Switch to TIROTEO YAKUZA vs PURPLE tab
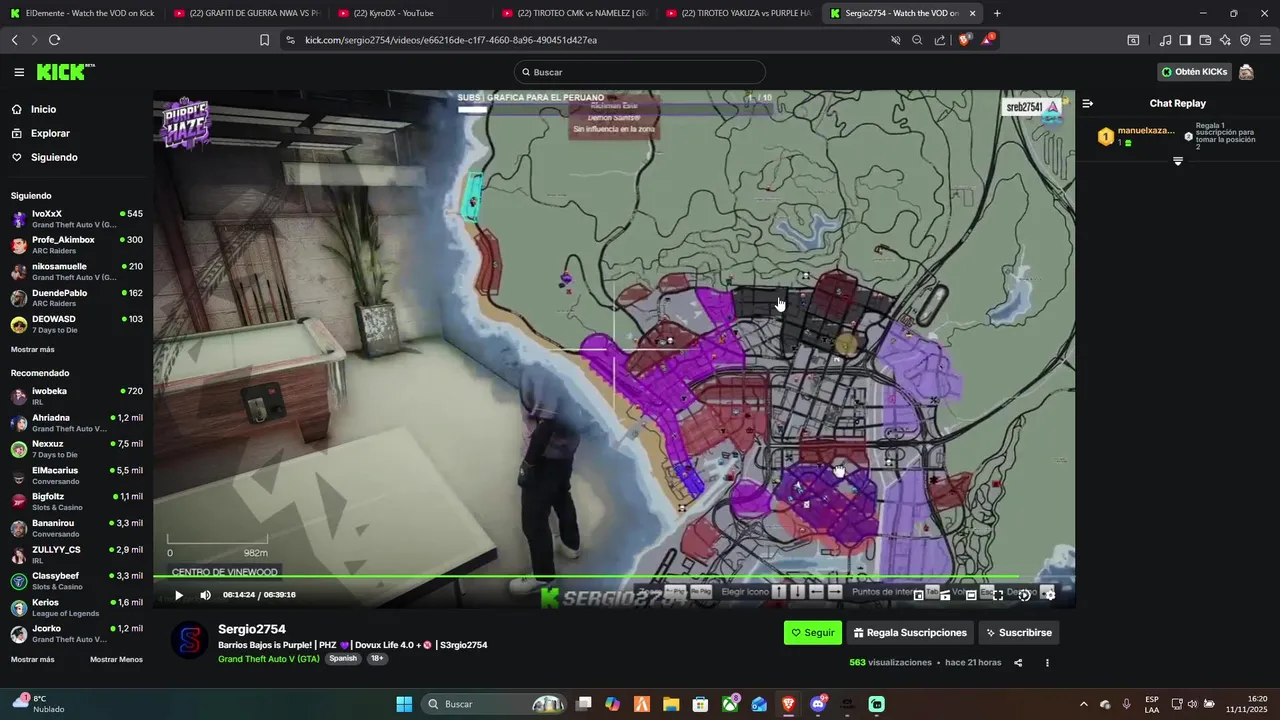Viewport: 1280px width, 720px height. 739,13
